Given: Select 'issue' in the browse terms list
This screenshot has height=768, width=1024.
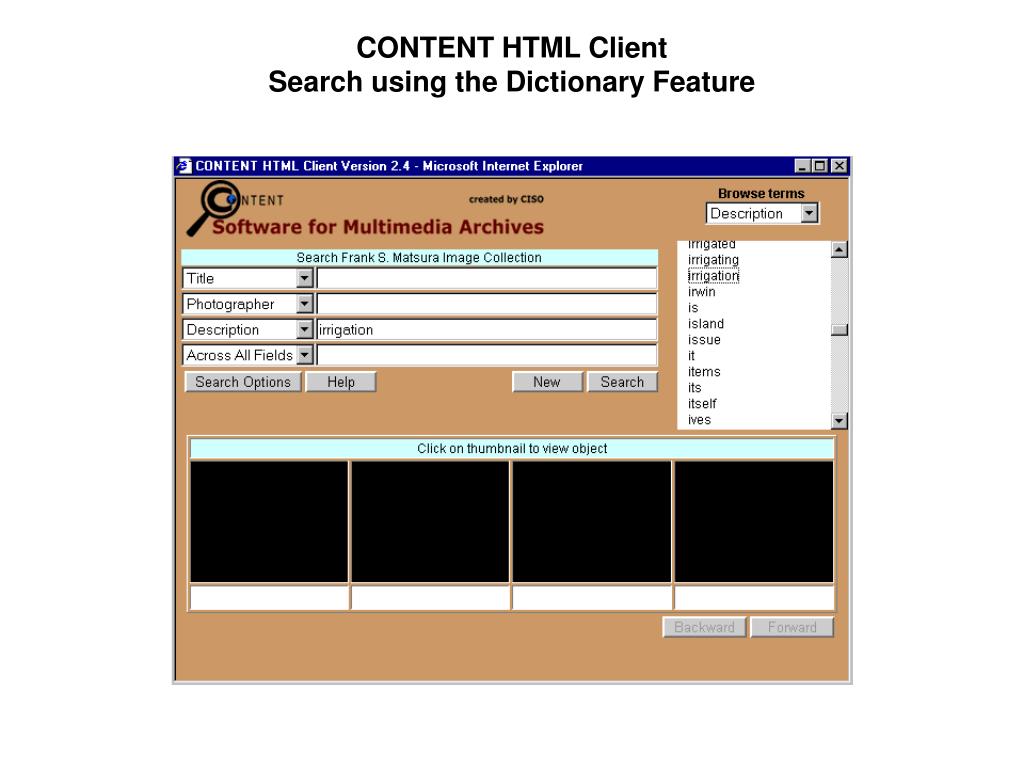Looking at the screenshot, I should [x=704, y=340].
